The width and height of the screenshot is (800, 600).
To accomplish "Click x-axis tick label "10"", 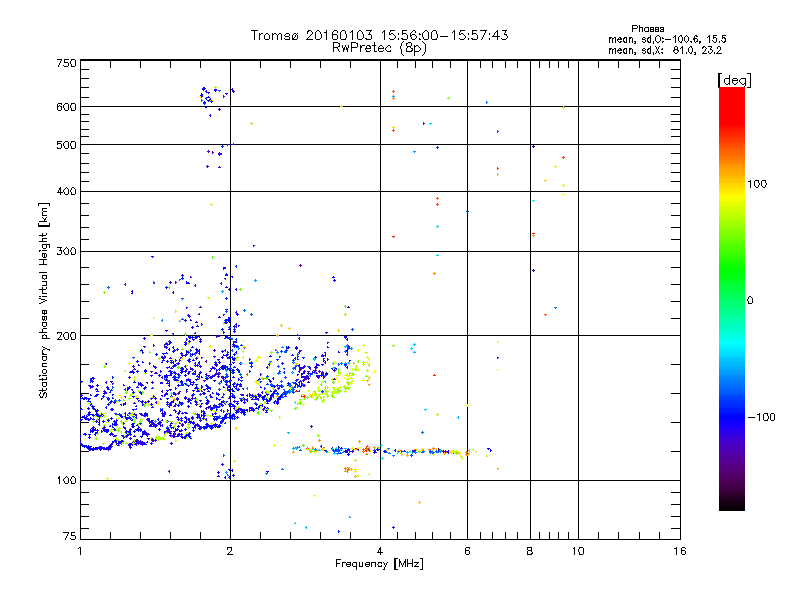I will [578, 551].
